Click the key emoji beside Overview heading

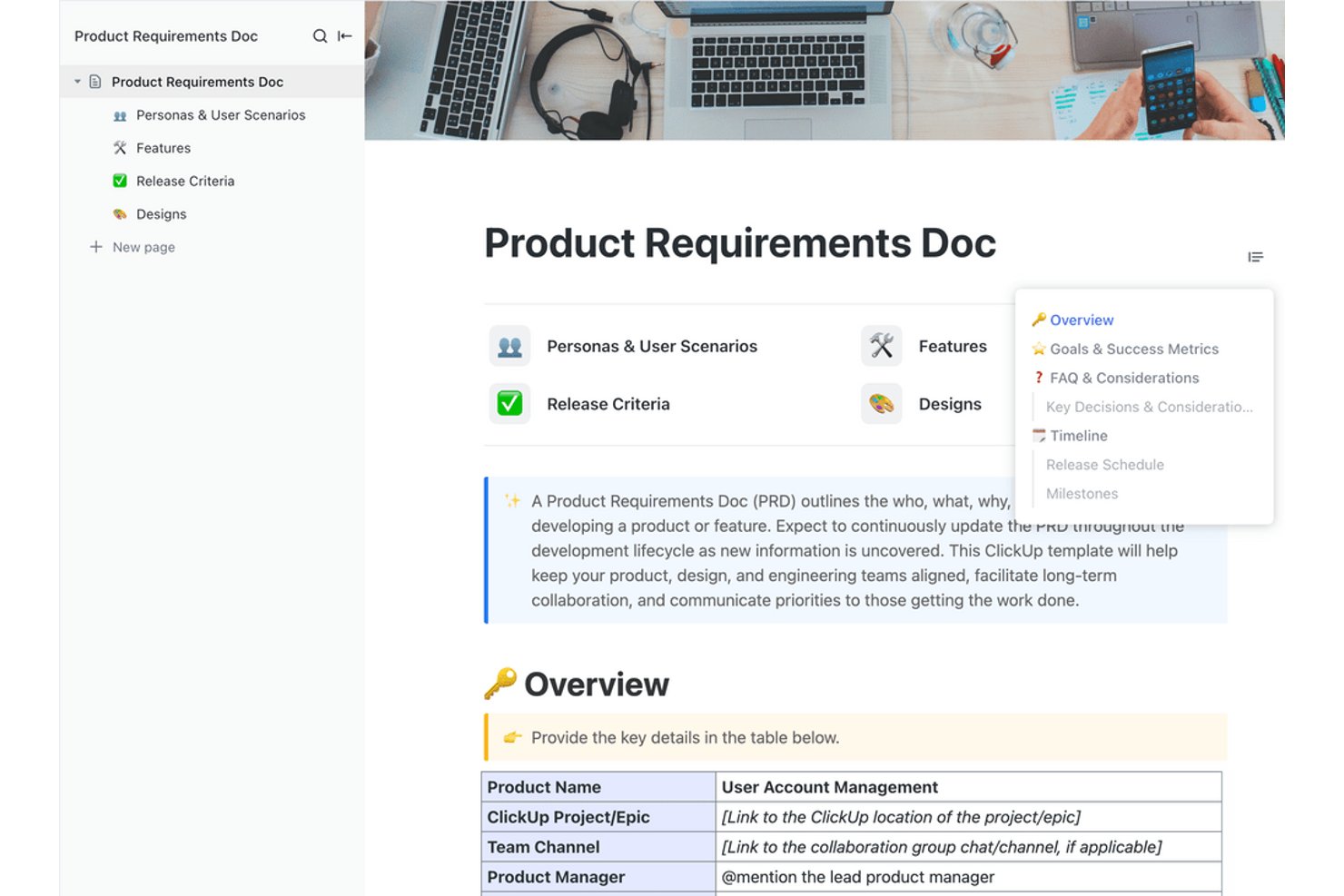coord(500,684)
